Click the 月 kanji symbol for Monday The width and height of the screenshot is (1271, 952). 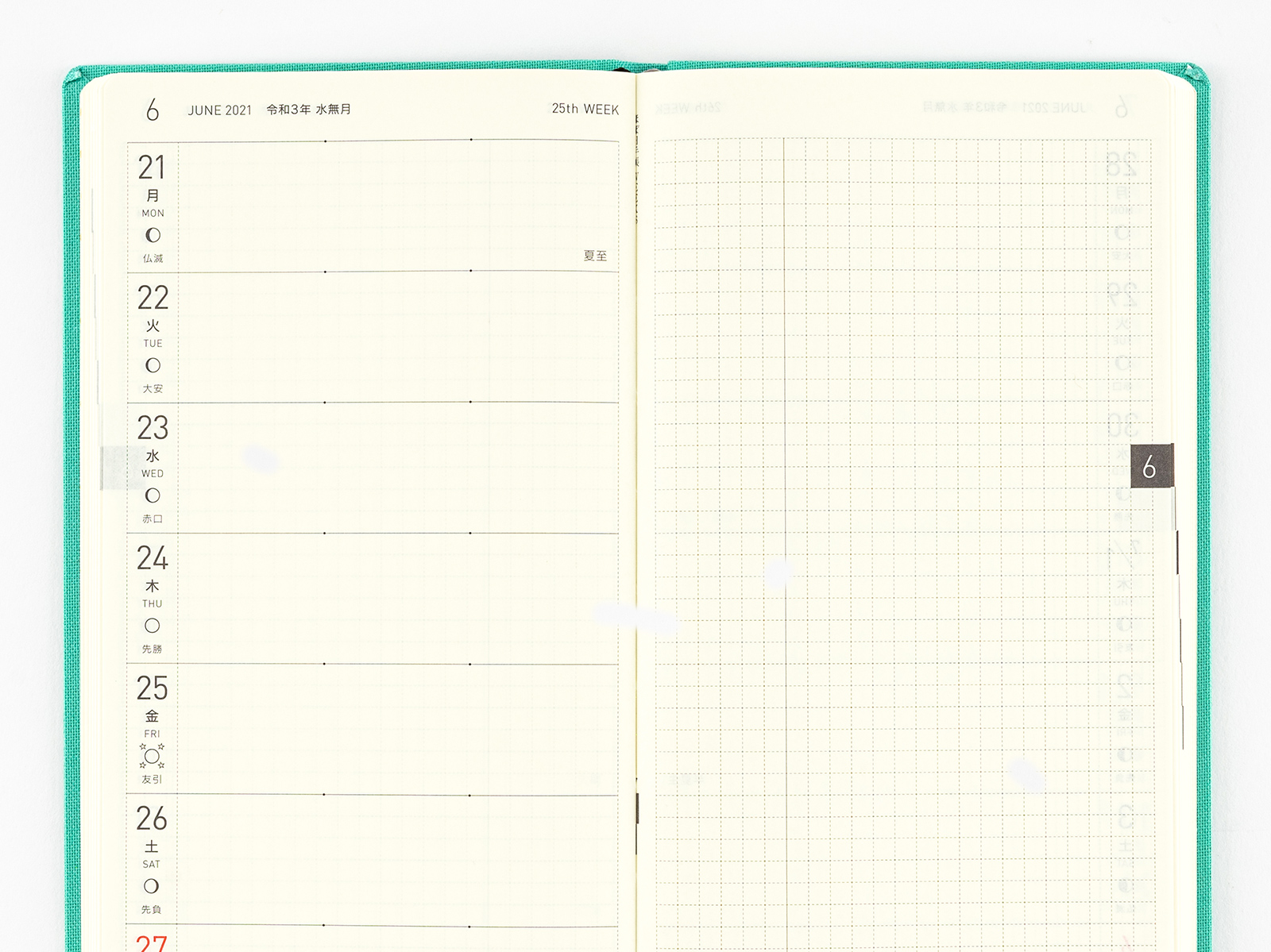tap(153, 195)
